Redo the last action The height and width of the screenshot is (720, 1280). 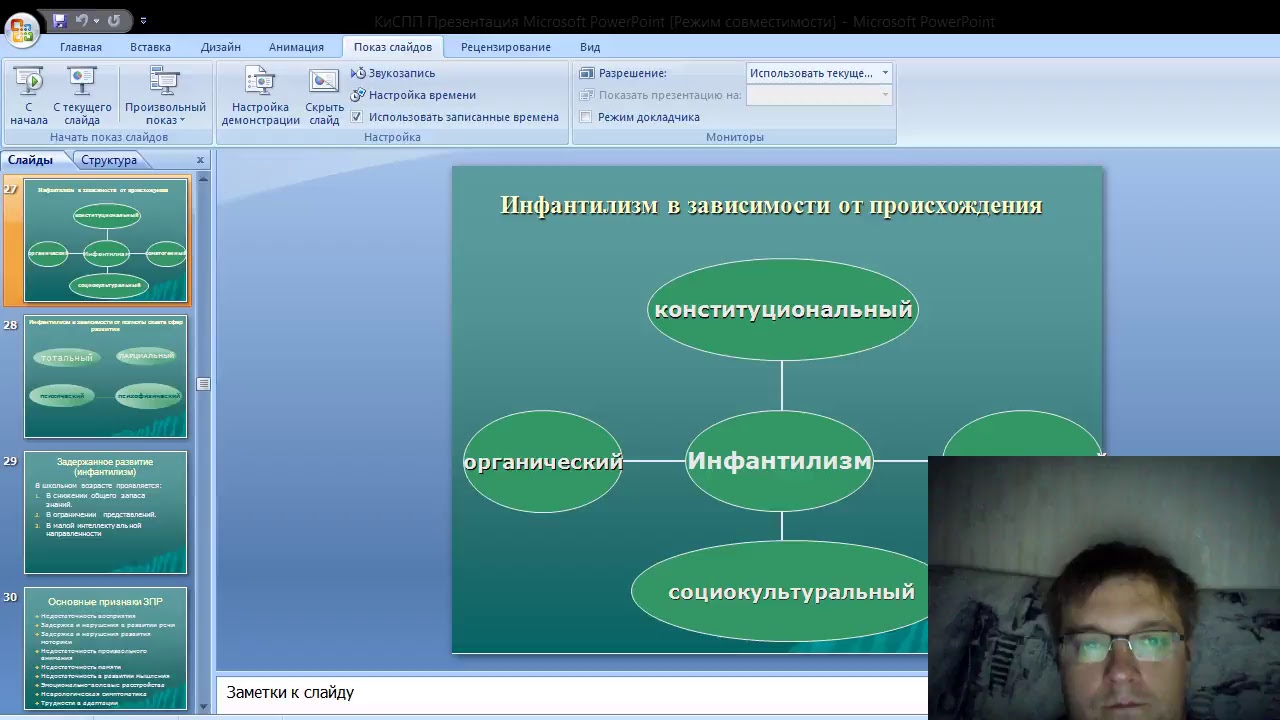(x=113, y=20)
